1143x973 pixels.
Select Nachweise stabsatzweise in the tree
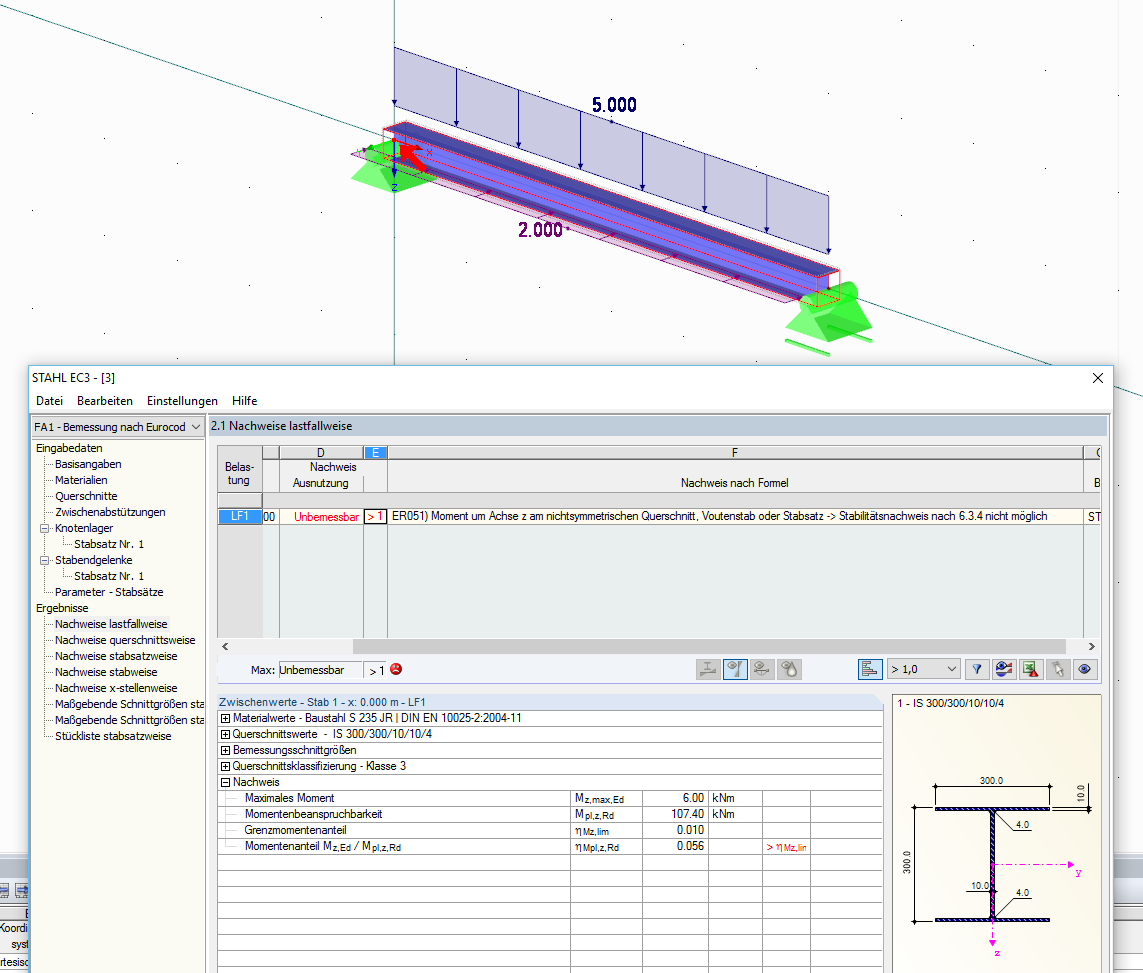[x=116, y=657]
